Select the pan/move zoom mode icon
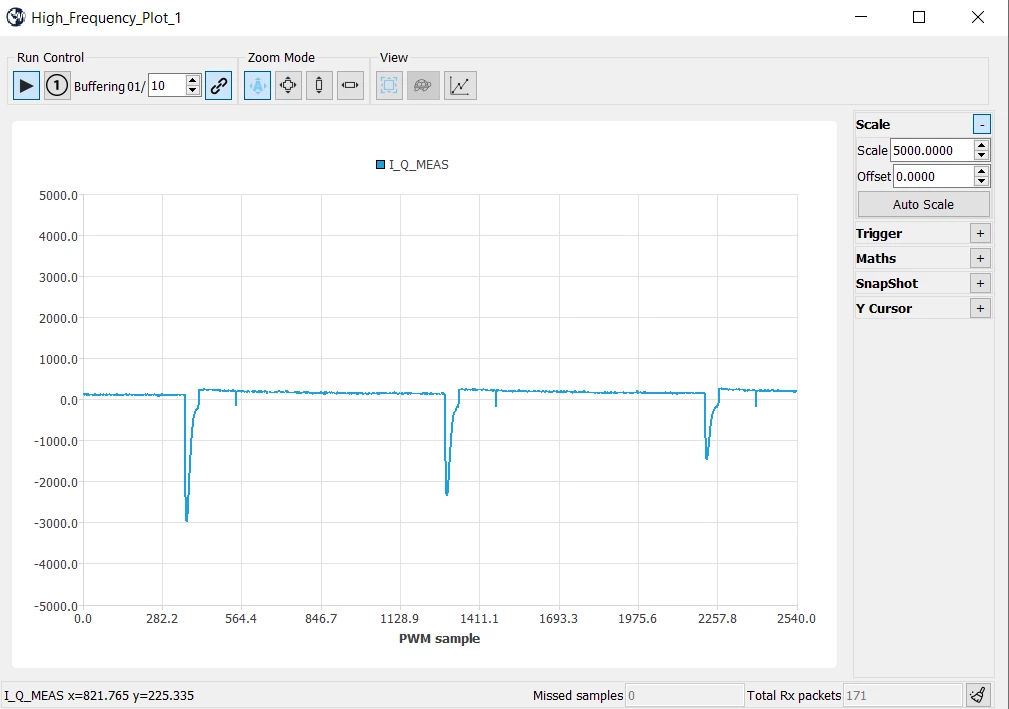Image resolution: width=1009 pixels, height=709 pixels. pyautogui.click(x=288, y=86)
